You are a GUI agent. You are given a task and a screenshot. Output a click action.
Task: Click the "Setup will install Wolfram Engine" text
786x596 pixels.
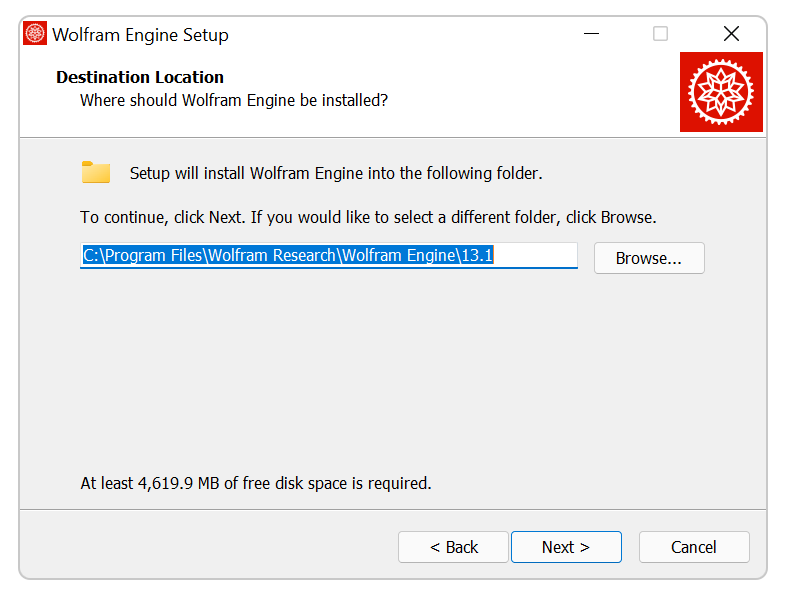[336, 173]
